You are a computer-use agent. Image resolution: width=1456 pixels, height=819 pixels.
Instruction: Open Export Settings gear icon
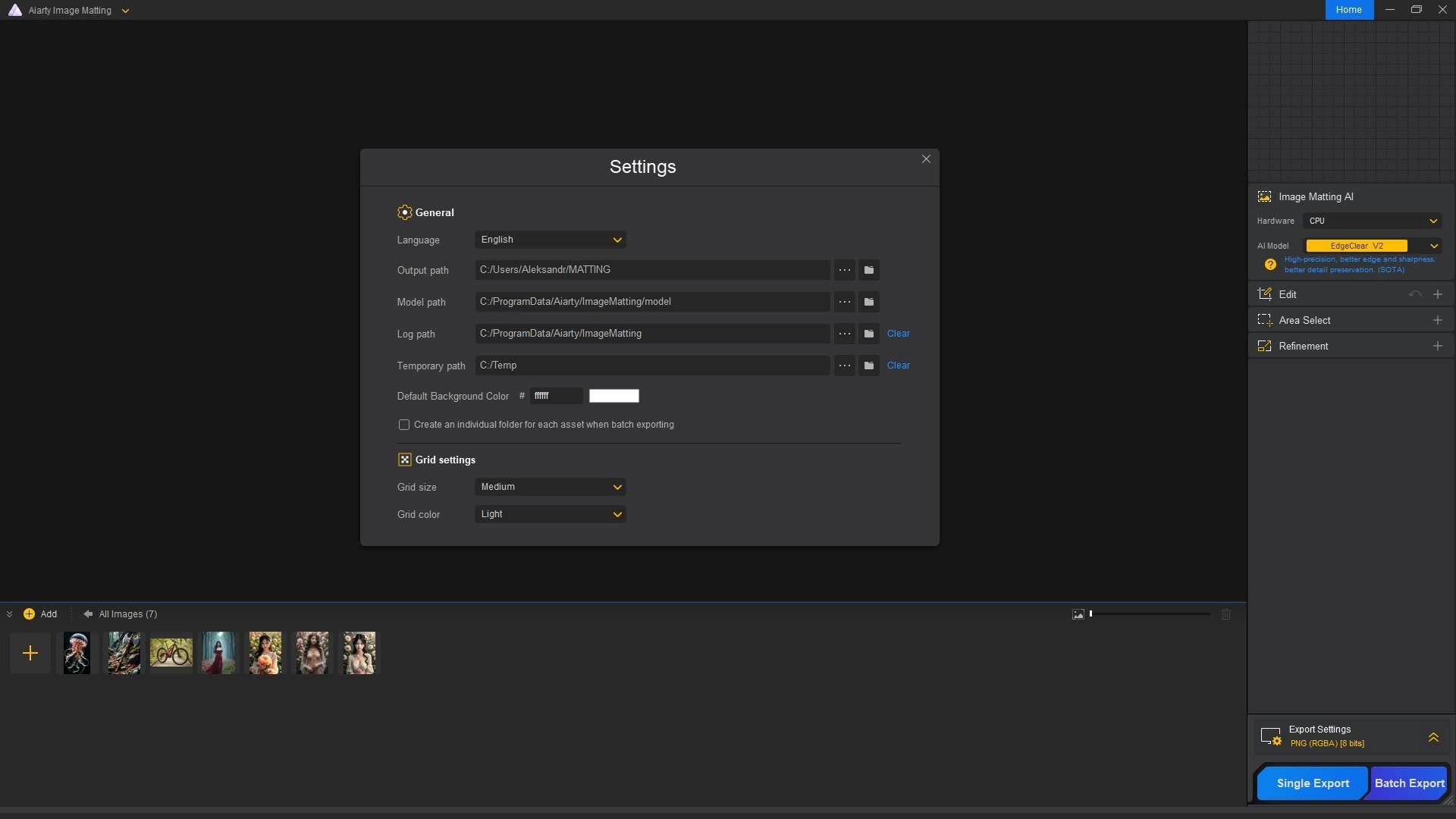[x=1271, y=736]
